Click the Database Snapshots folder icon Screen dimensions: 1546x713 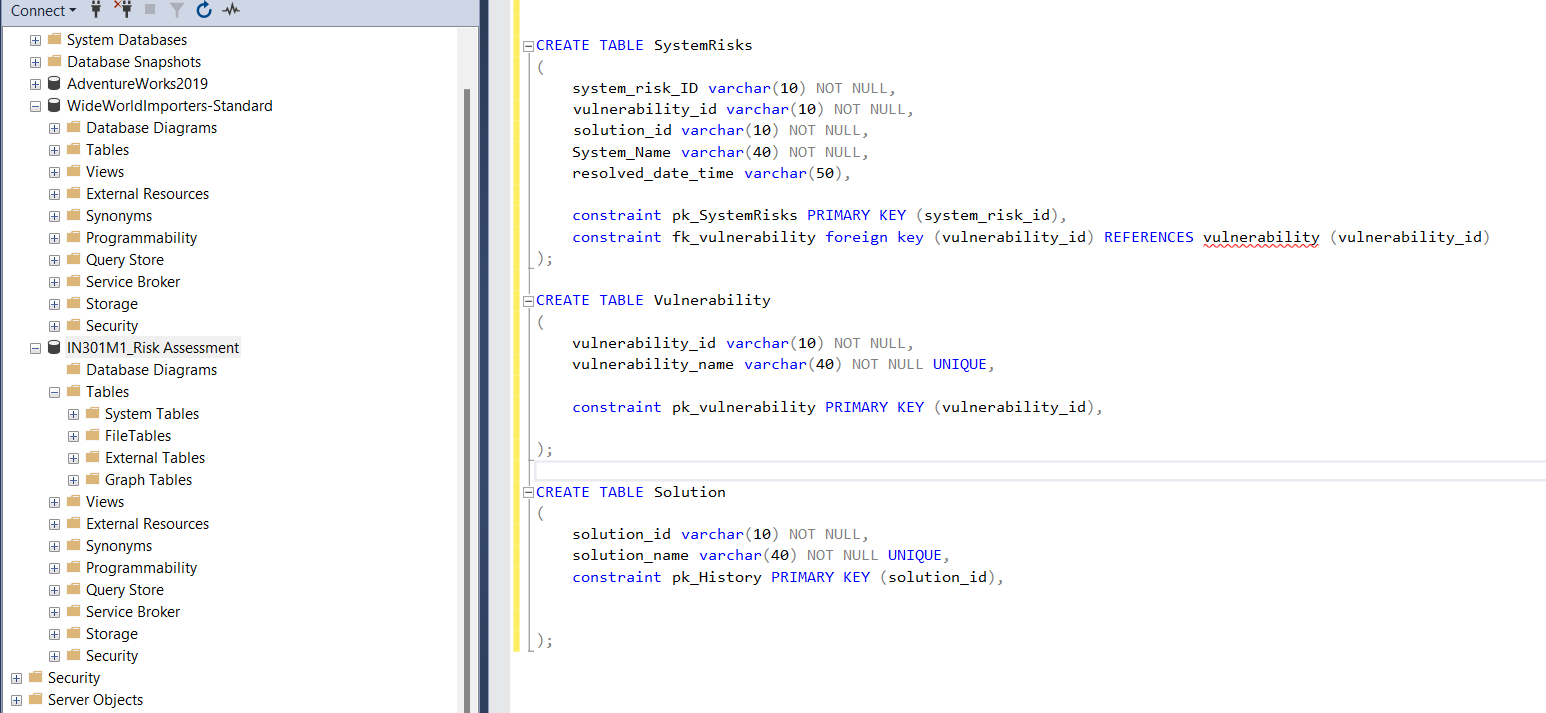(x=53, y=61)
